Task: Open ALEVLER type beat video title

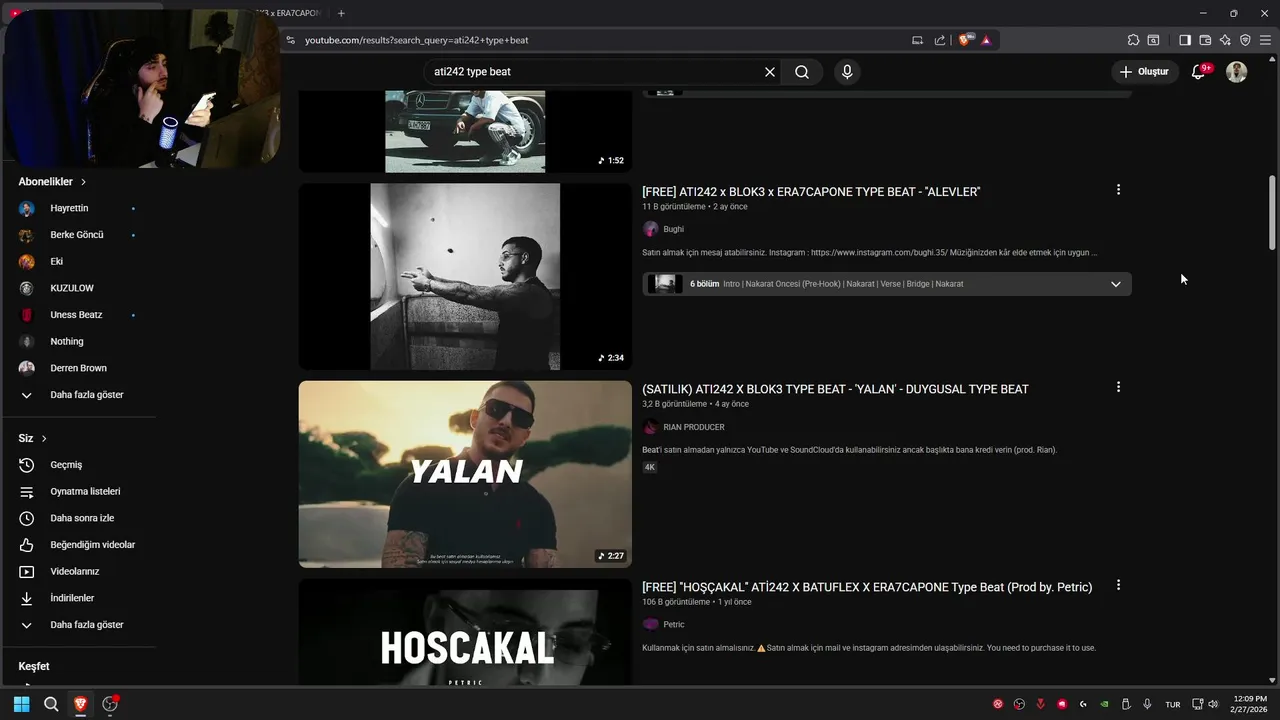Action: pyautogui.click(x=811, y=192)
